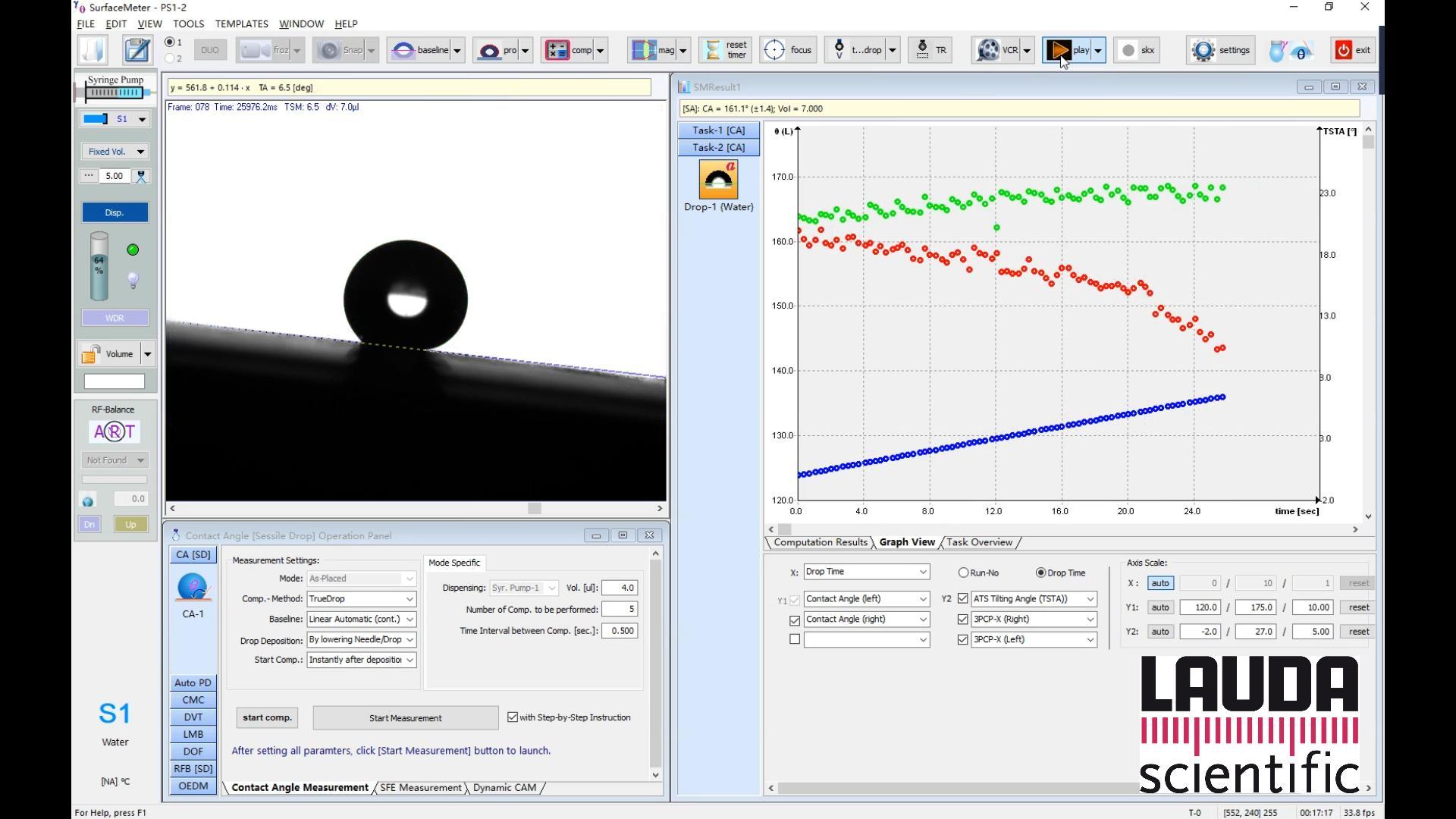This screenshot has width=1456, height=819.
Task: Click the hourglass icon beside volume 5.00
Action: coord(141,176)
